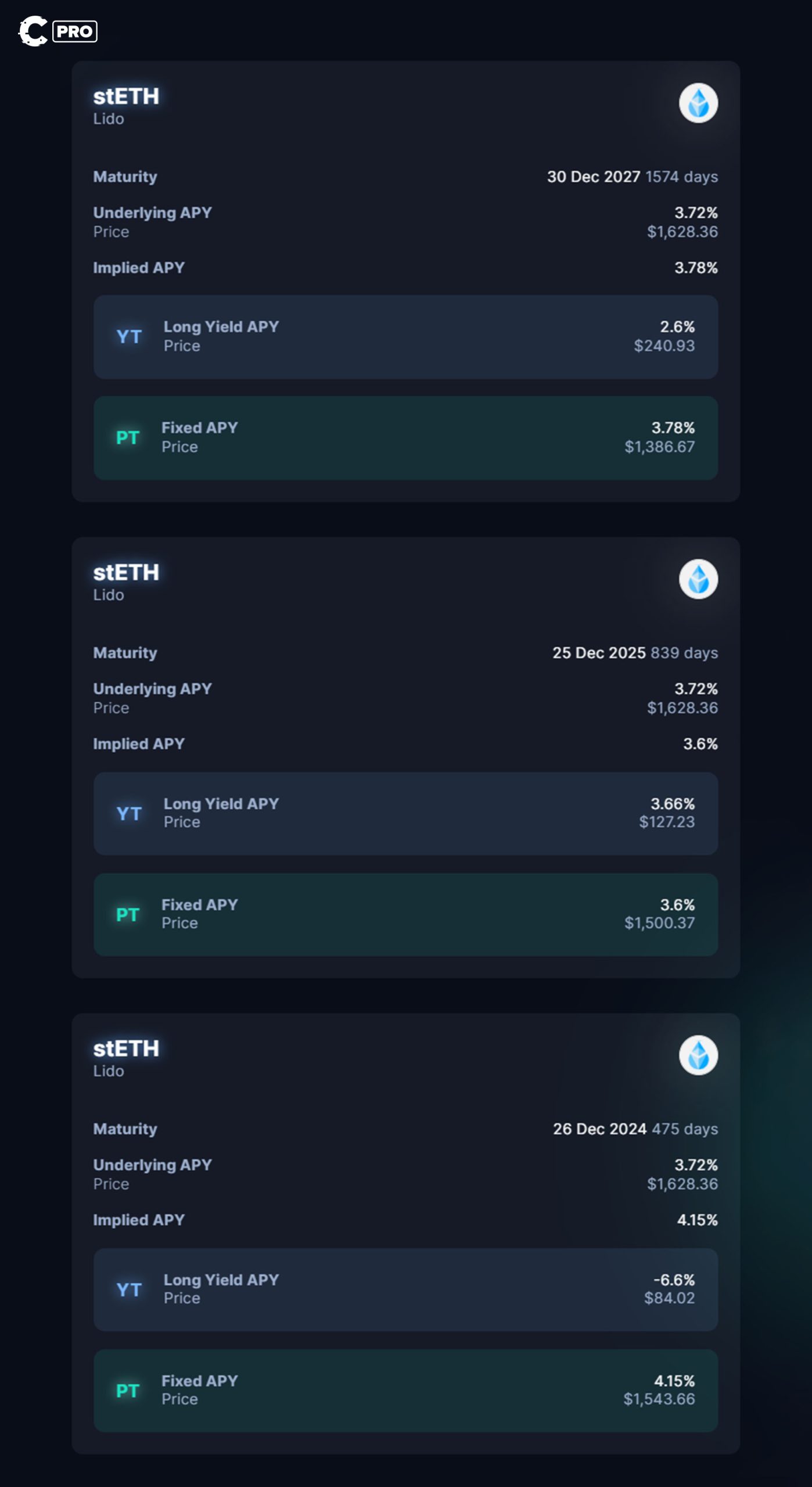This screenshot has width=812, height=1487.
Task: Click the YT label in 2024 maturity card
Action: pos(129,1290)
